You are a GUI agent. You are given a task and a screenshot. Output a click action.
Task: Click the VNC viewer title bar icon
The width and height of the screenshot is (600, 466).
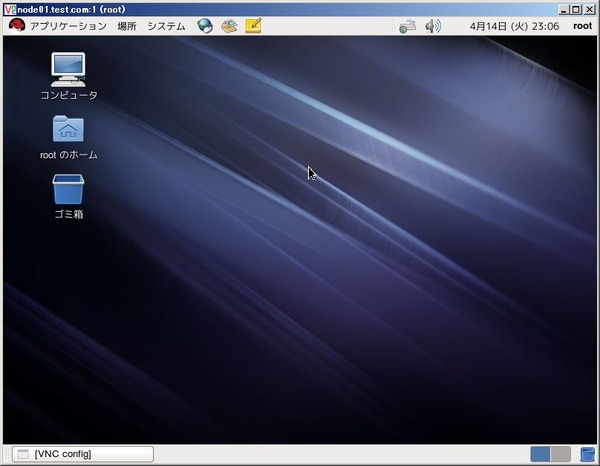[10, 10]
